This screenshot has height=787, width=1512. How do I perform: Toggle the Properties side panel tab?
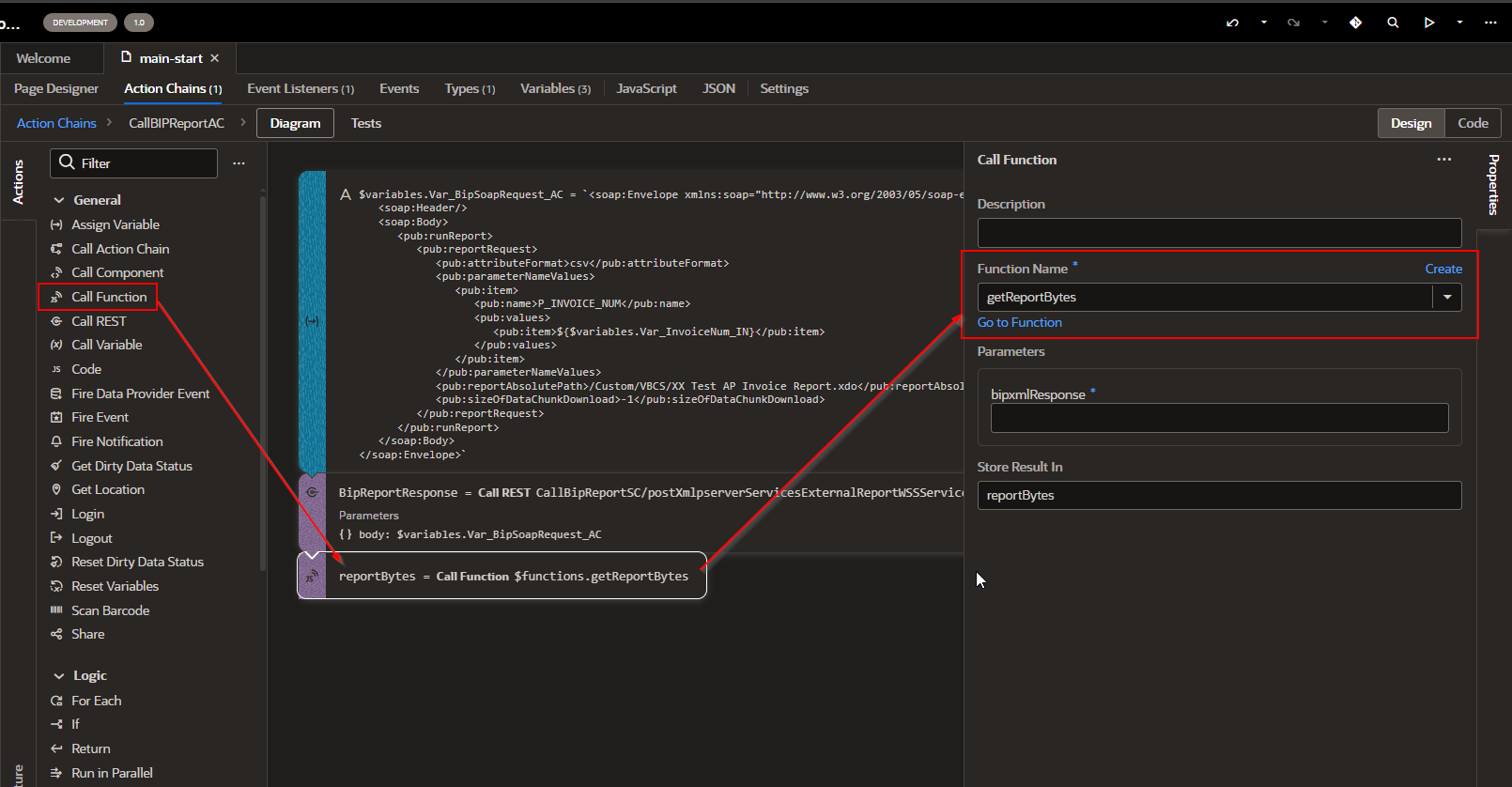(1493, 184)
